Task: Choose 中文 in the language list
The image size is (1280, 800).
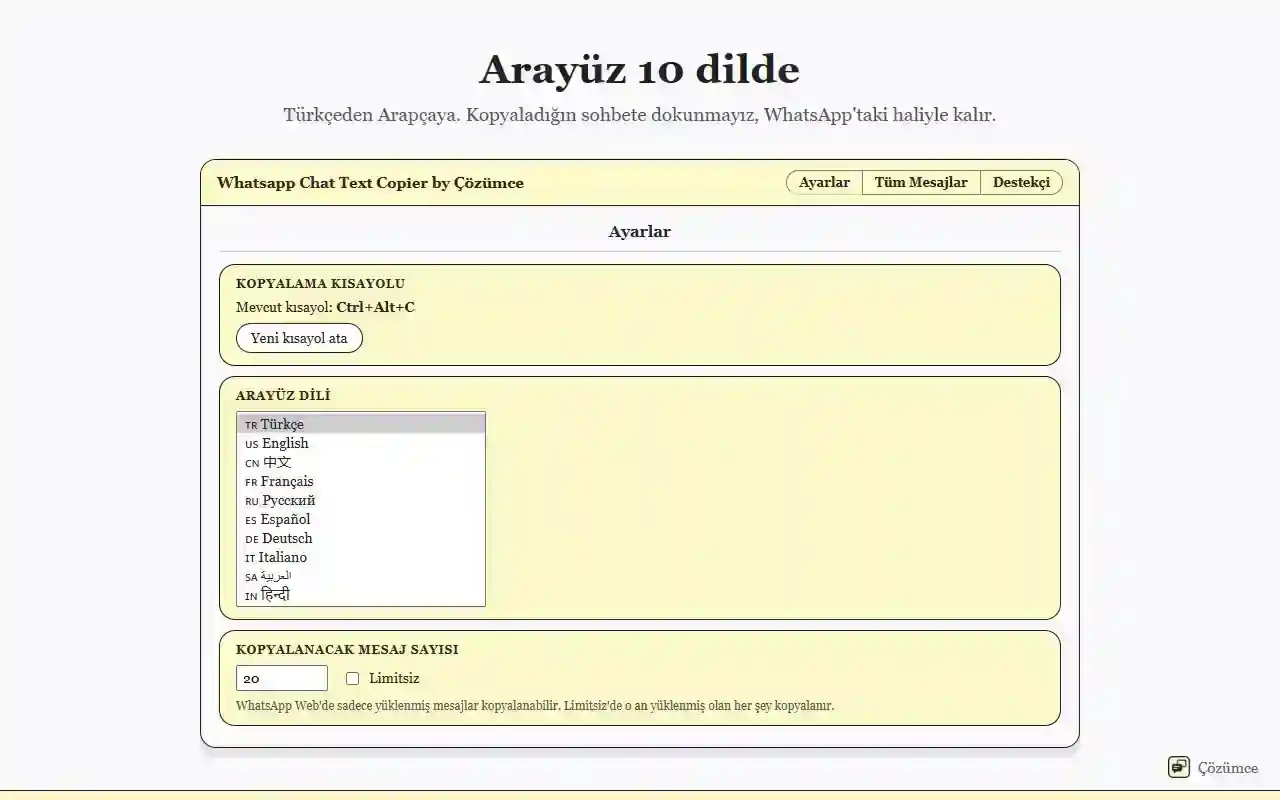Action: 361,462
